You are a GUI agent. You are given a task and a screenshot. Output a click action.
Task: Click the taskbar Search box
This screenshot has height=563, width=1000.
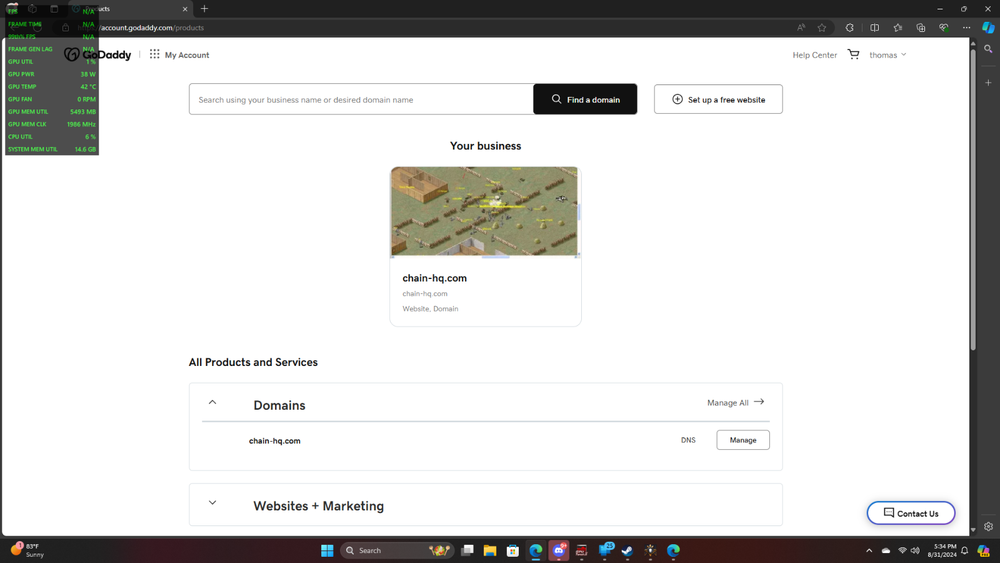click(397, 550)
